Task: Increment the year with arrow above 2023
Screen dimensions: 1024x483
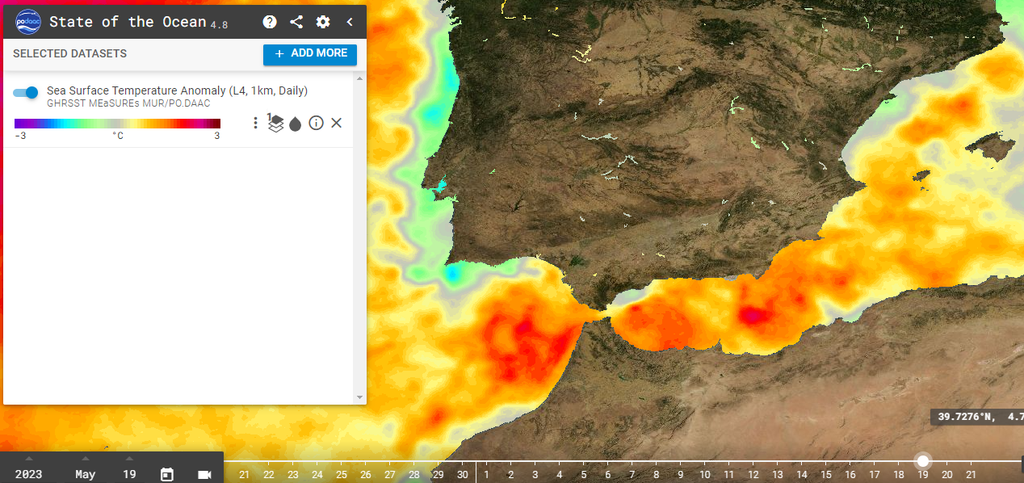Action: click(x=28, y=459)
